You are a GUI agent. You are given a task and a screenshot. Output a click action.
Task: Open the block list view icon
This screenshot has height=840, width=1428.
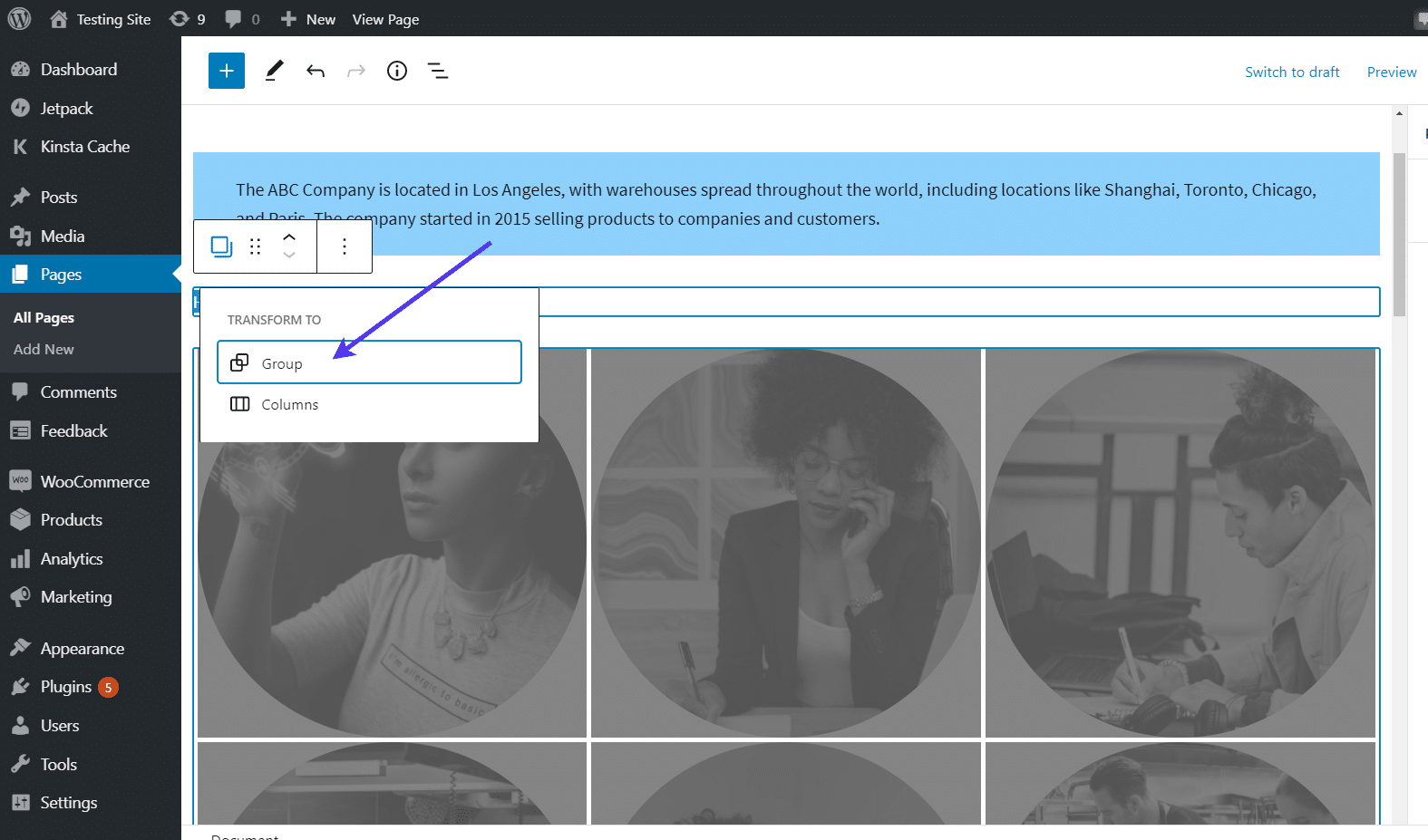tap(438, 71)
